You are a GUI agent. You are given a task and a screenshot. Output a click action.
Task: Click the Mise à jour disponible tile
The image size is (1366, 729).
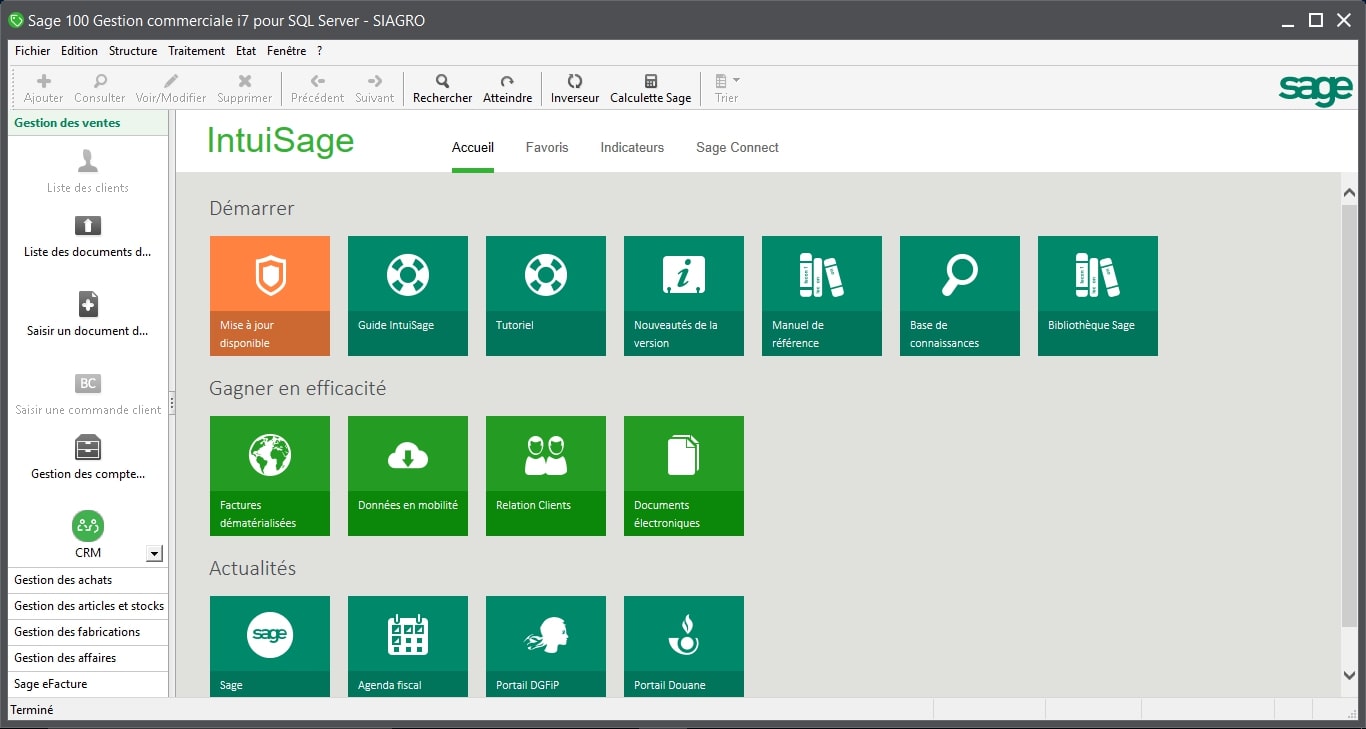click(269, 295)
